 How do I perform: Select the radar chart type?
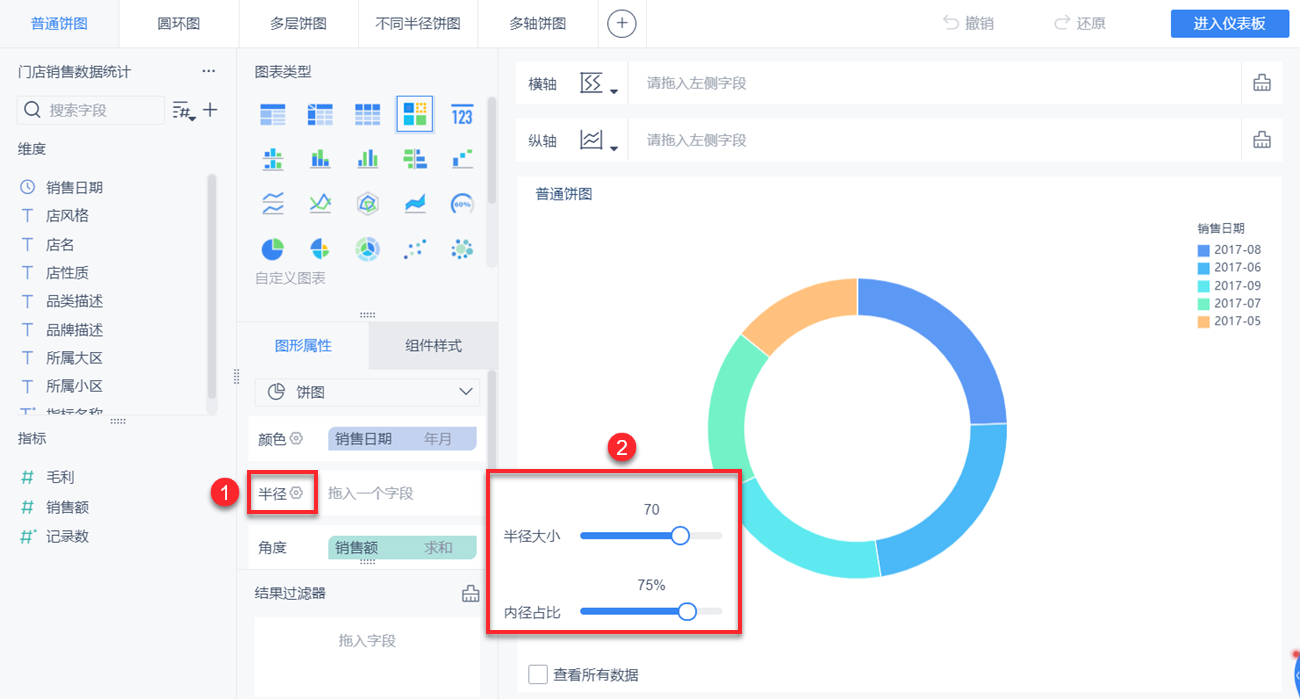coord(368,204)
